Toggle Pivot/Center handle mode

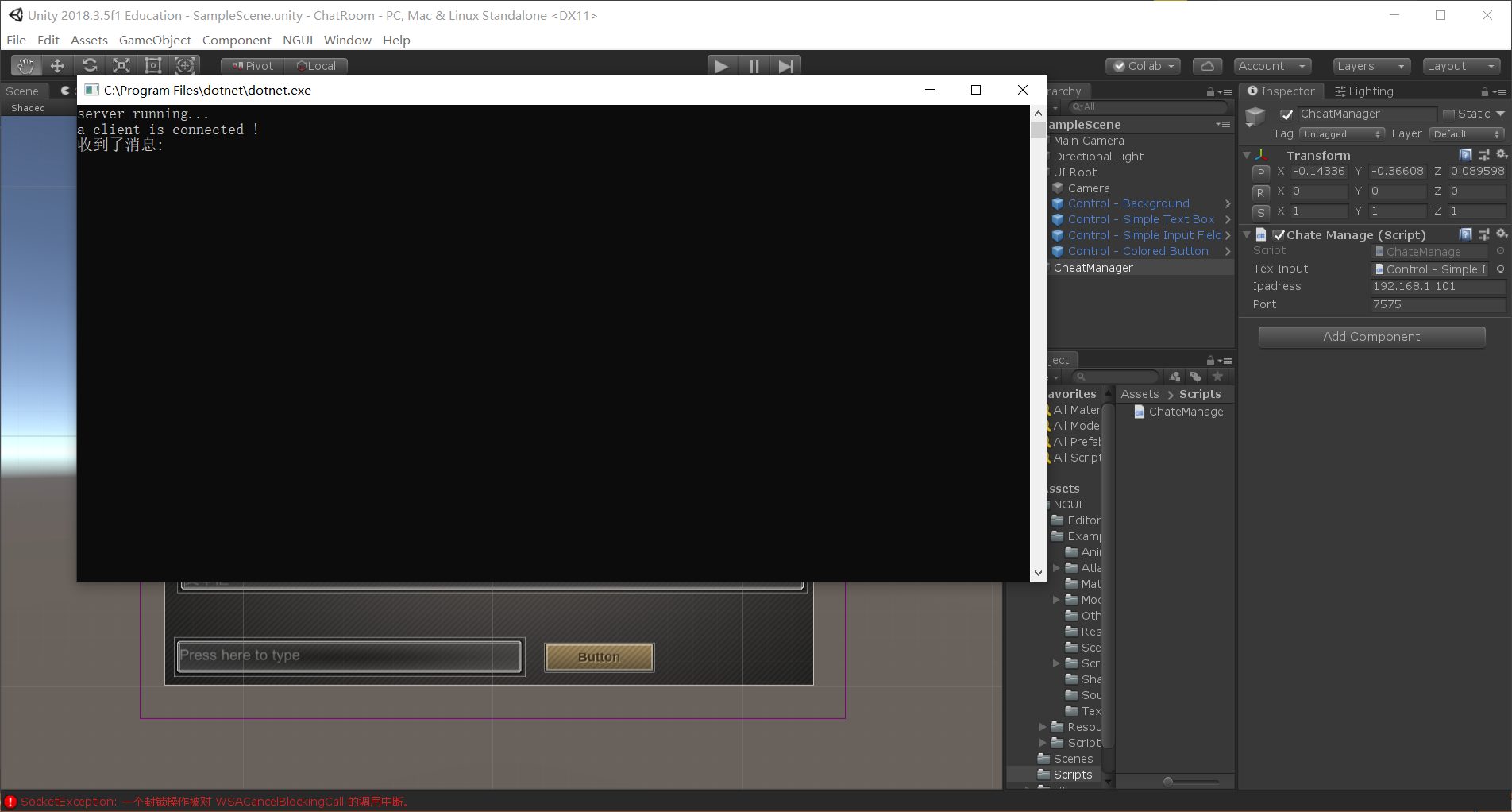tap(253, 66)
